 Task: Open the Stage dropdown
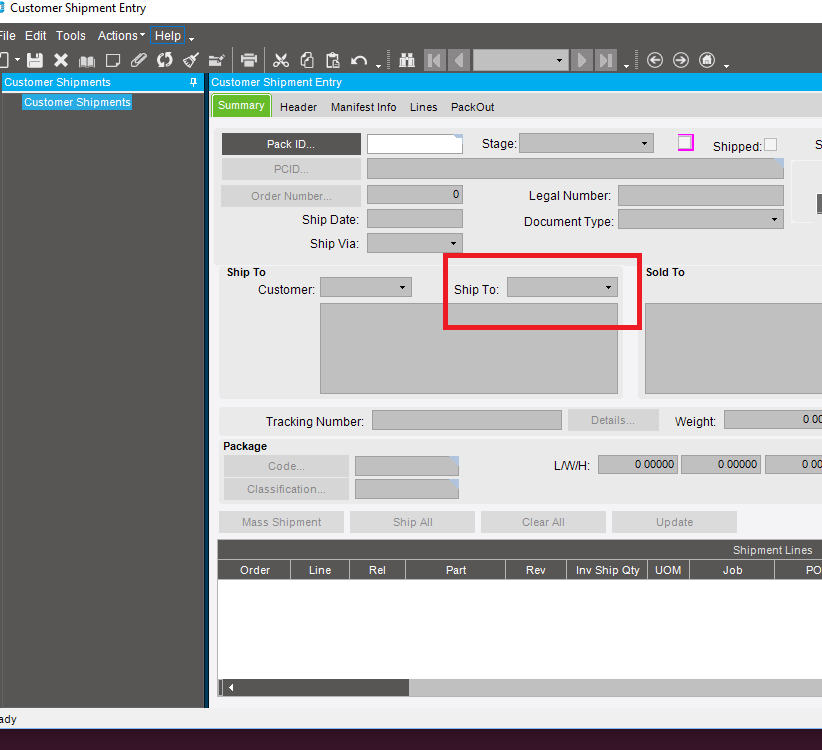click(586, 143)
